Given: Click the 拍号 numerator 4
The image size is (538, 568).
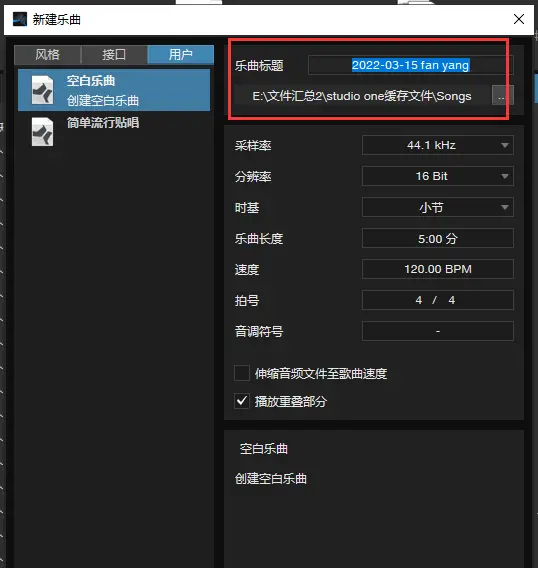Looking at the screenshot, I should [x=419, y=300].
